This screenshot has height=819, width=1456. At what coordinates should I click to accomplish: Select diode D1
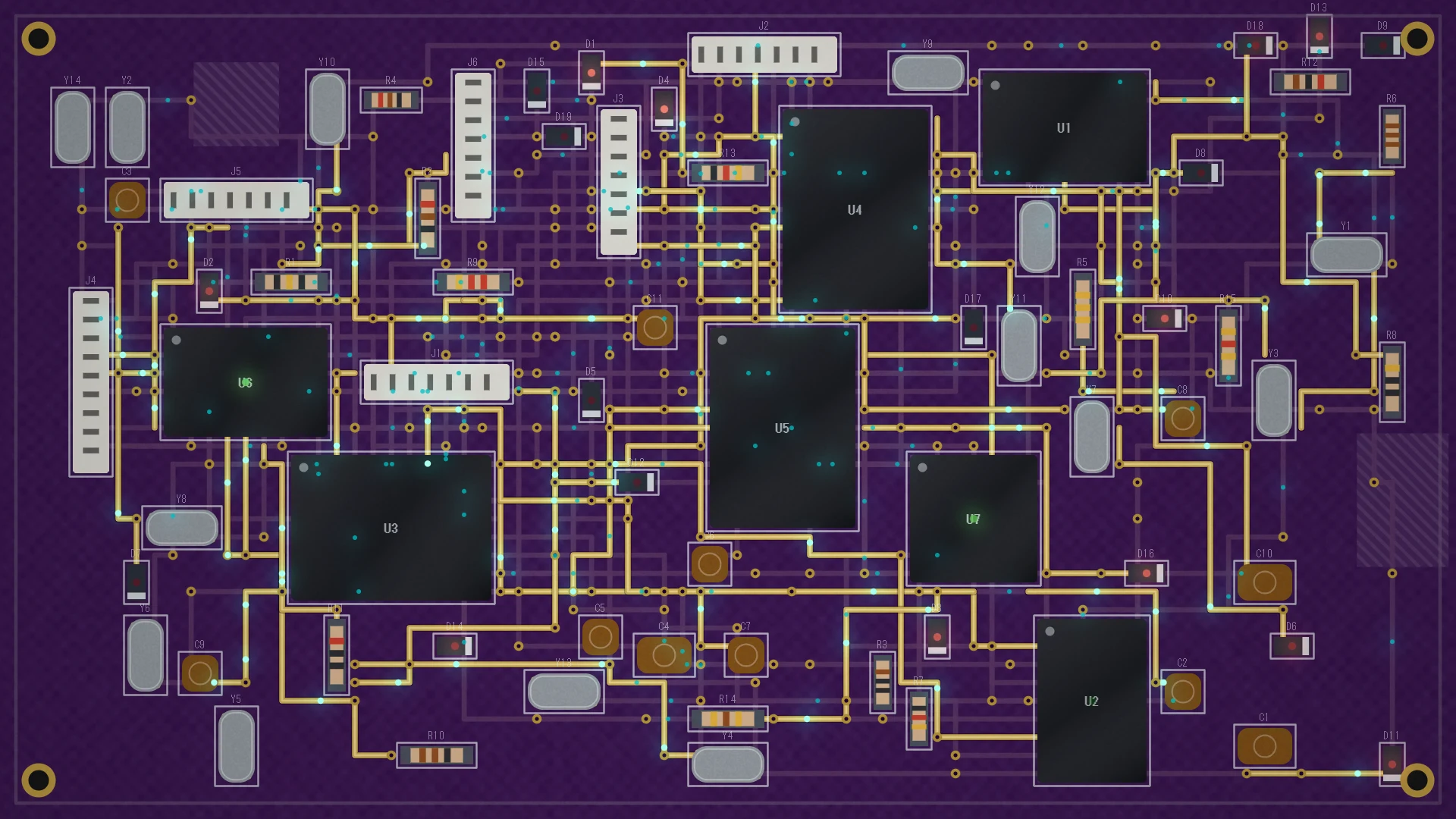(x=591, y=73)
